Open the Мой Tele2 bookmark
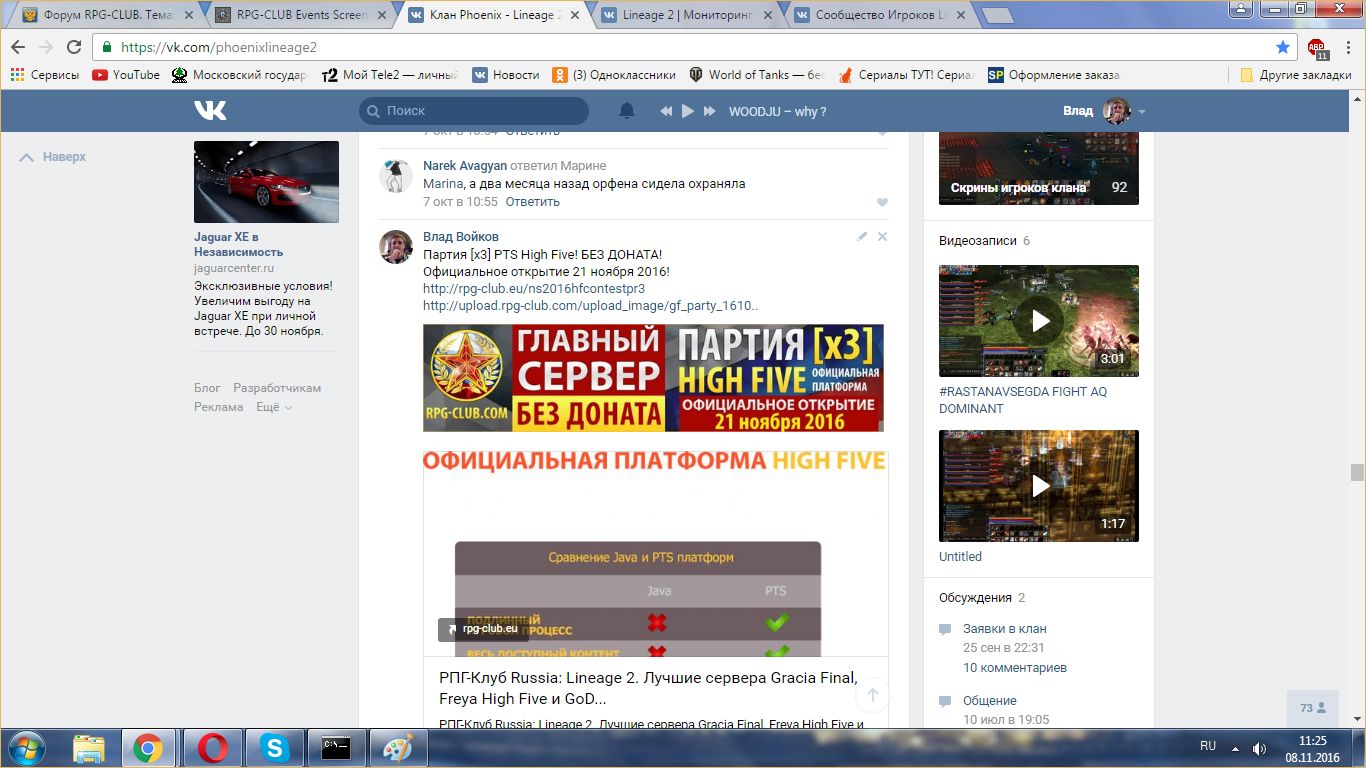Viewport: 1366px width, 768px height. pos(390,75)
